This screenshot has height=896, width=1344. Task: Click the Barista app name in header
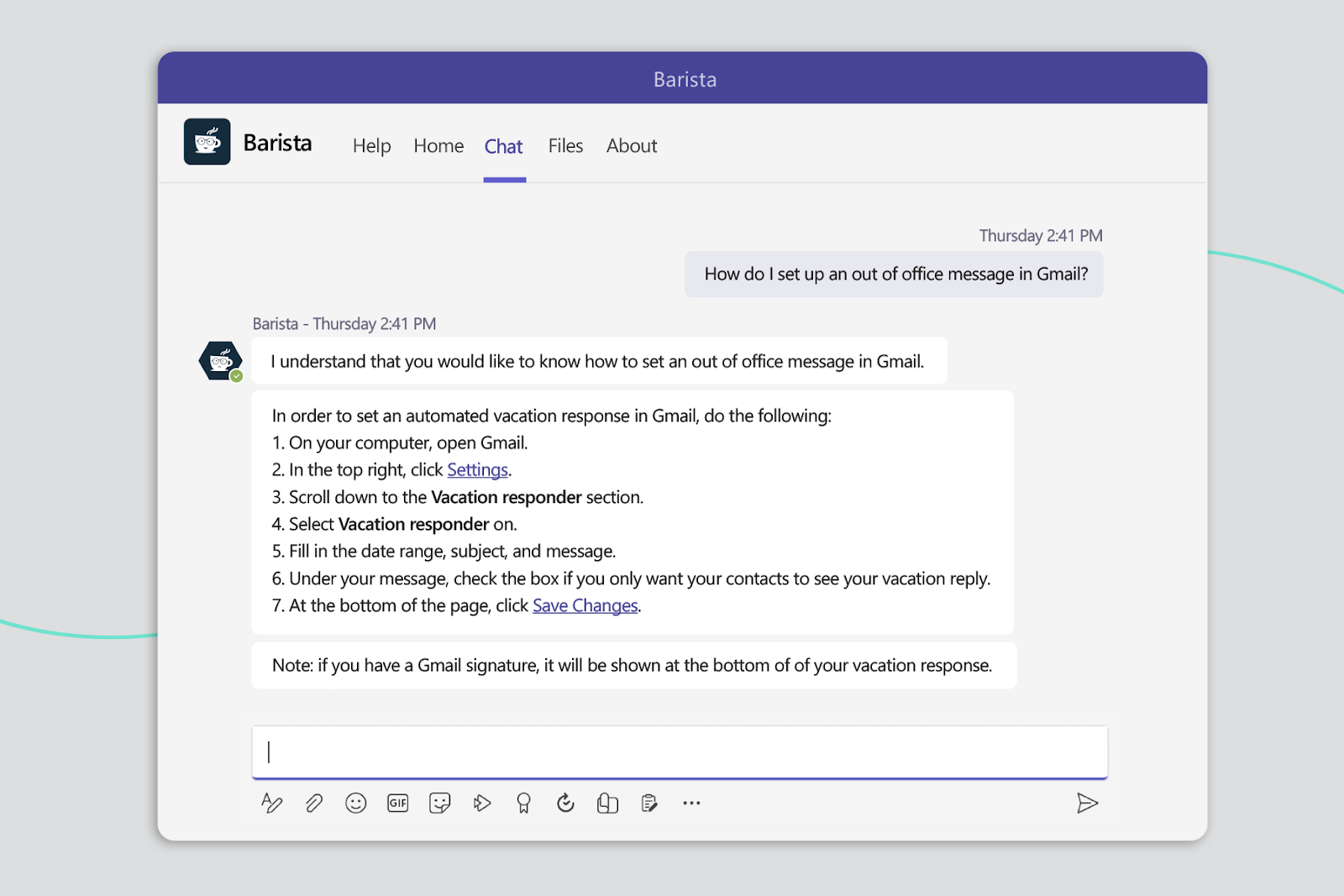point(277,143)
